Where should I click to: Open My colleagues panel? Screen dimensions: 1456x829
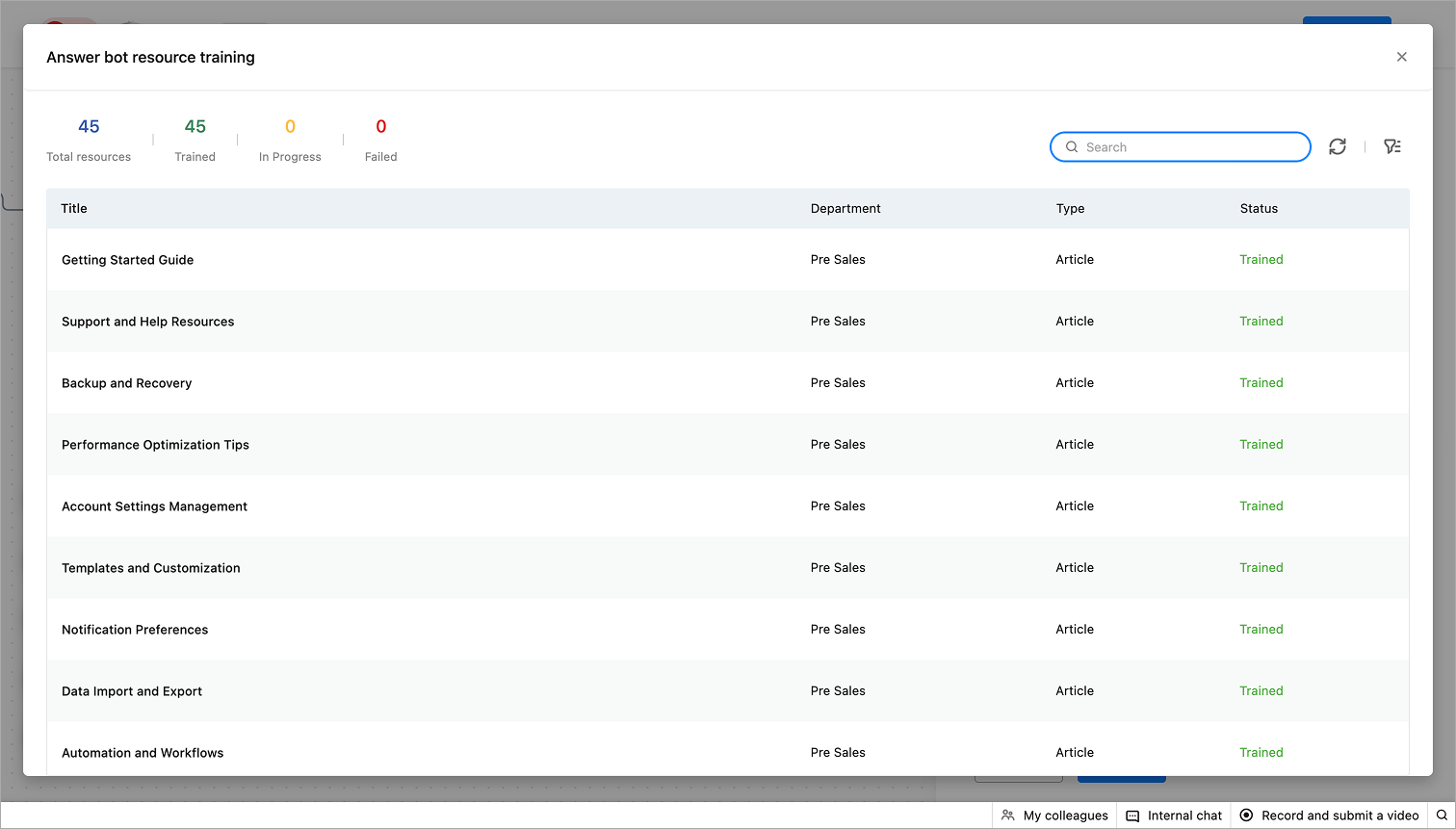[1054, 816]
